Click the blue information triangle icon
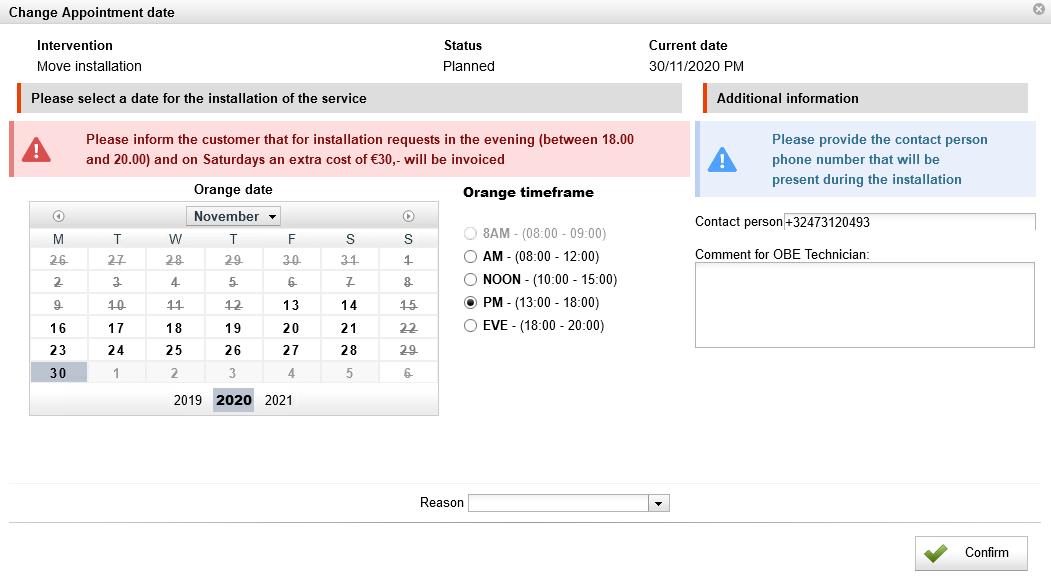Viewport: 1051px width, 586px height. coord(722,159)
